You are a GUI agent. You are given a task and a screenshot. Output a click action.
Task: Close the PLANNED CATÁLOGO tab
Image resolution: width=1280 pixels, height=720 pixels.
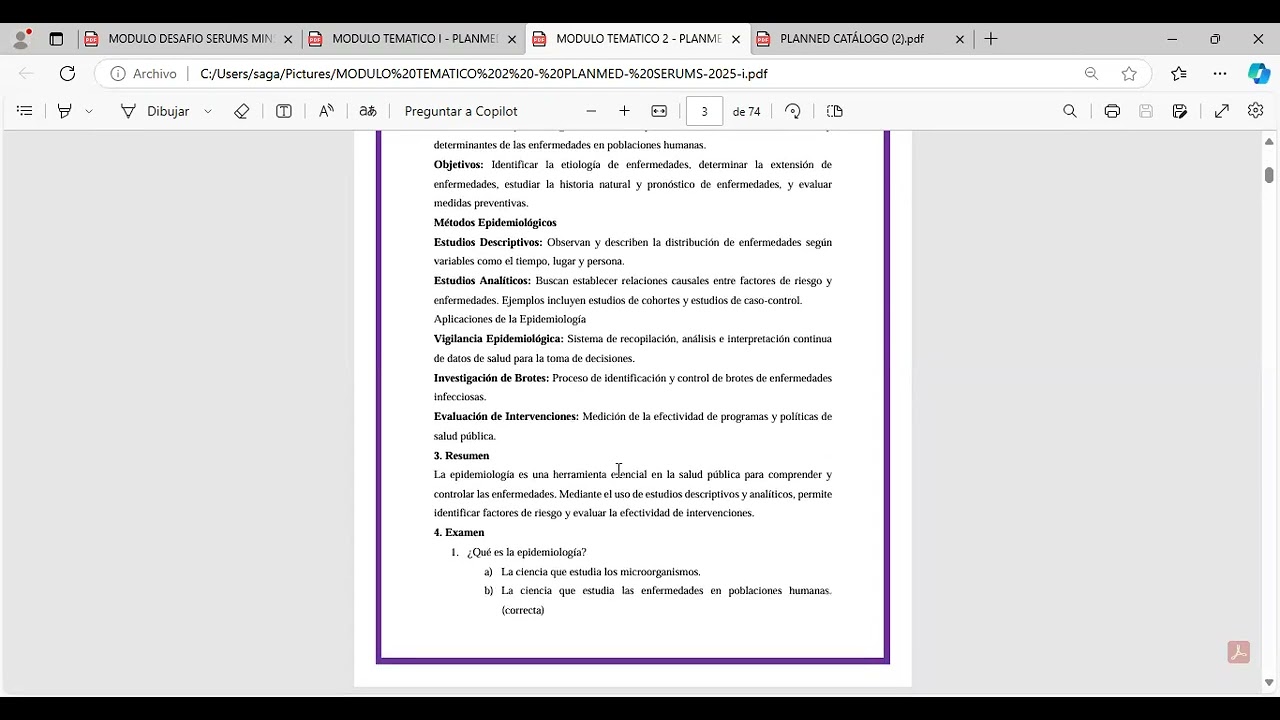pyautogui.click(x=960, y=39)
